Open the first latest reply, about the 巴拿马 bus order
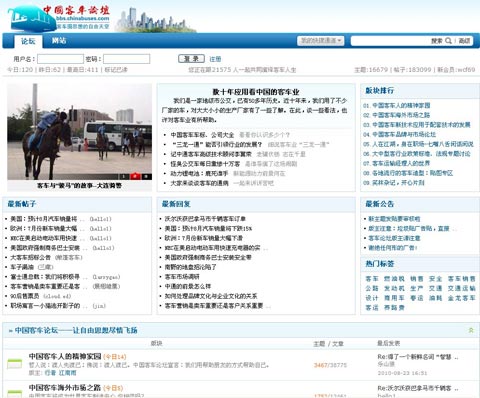 coord(205,219)
